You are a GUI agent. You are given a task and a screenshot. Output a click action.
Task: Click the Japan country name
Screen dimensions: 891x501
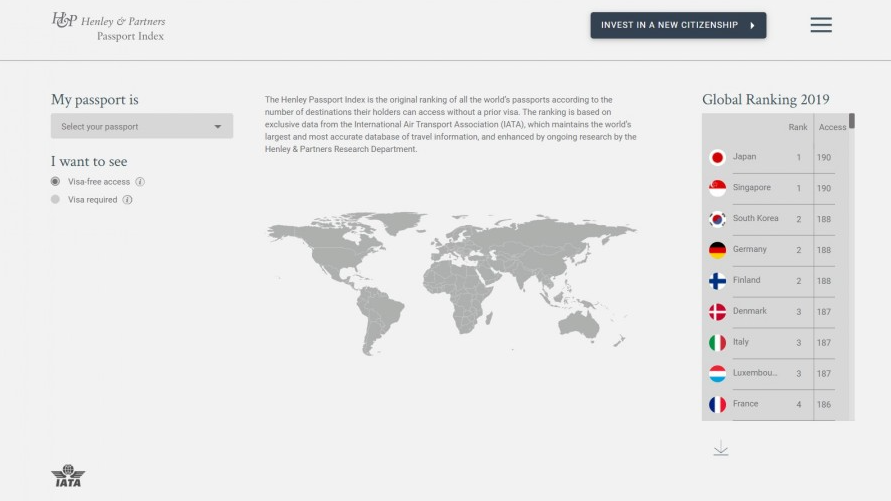(x=744, y=157)
